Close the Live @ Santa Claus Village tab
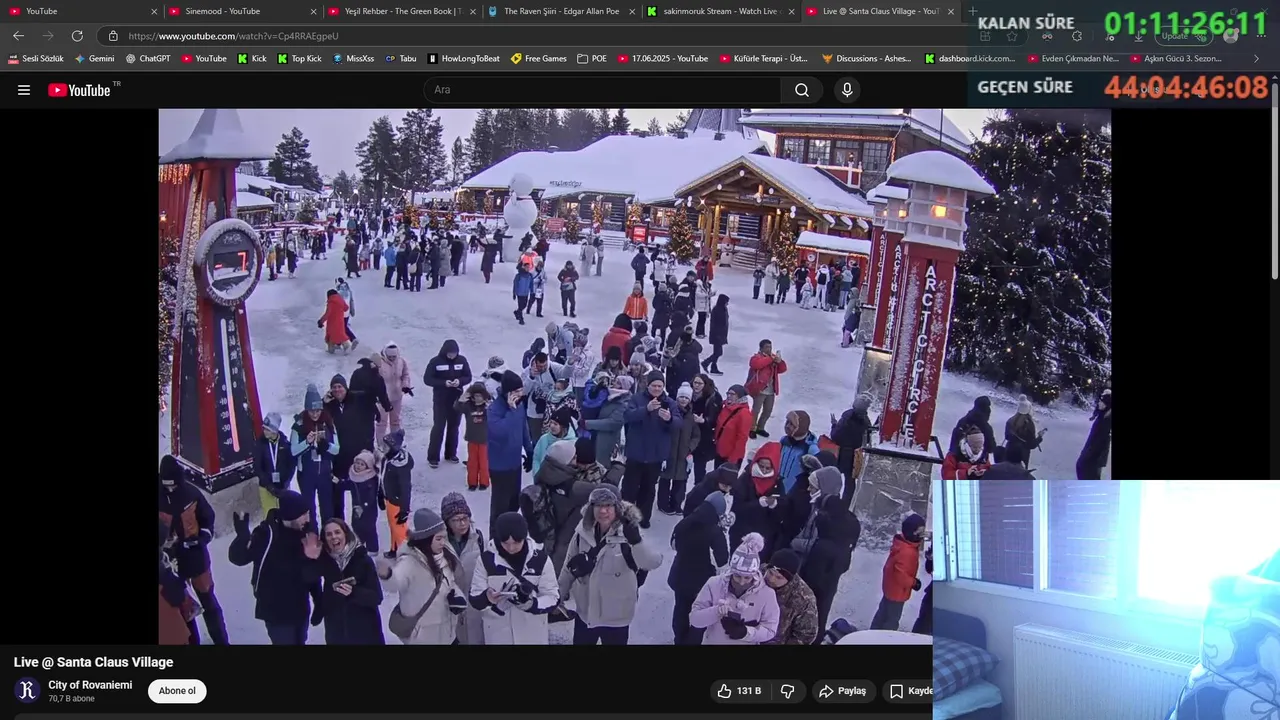1280x720 pixels. click(x=950, y=12)
